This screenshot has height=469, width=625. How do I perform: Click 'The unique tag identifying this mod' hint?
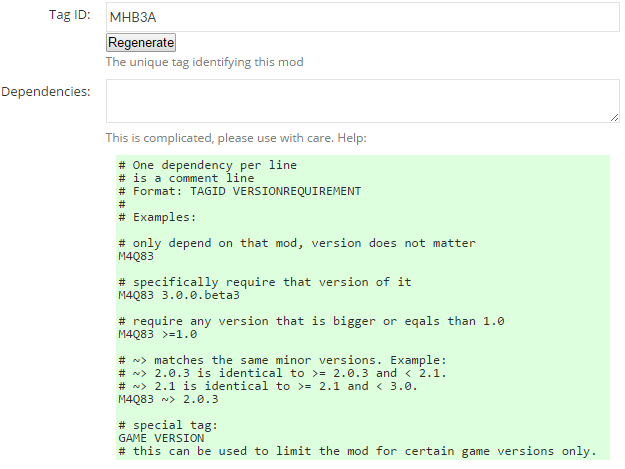coord(204,62)
